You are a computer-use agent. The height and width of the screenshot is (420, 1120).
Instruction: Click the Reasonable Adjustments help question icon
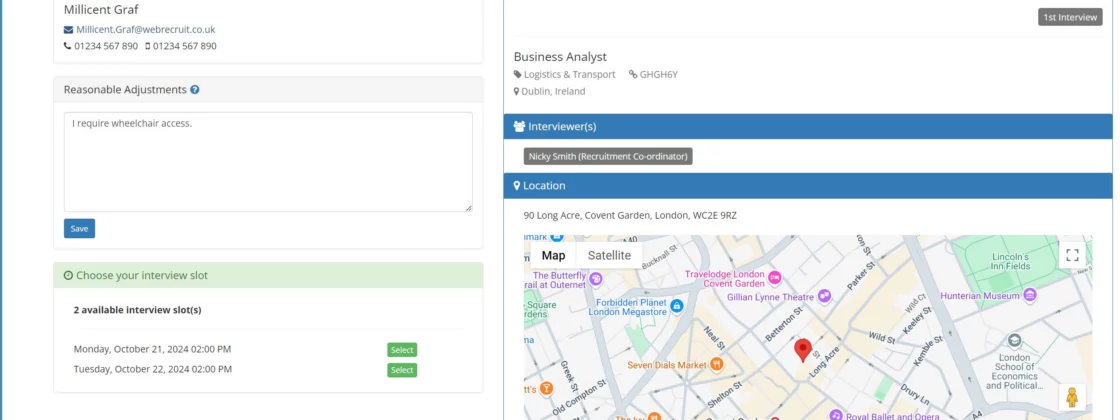(x=195, y=90)
